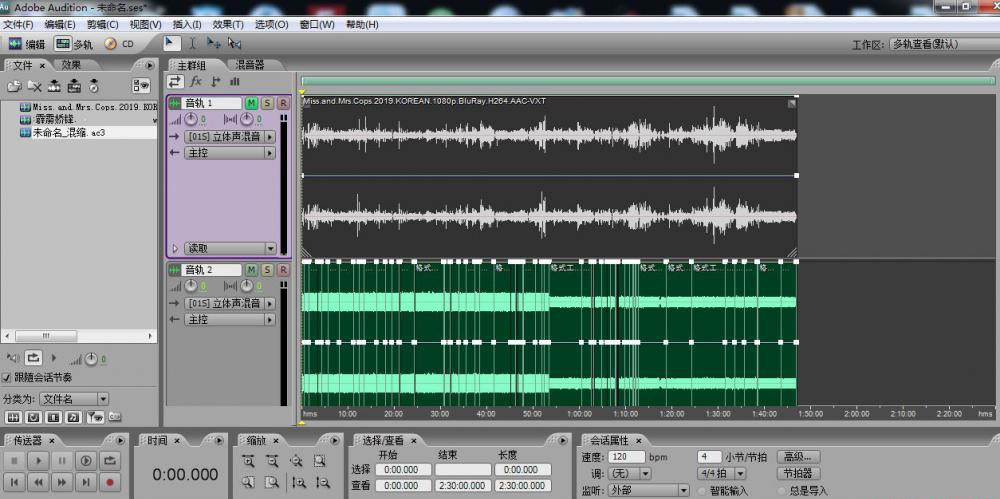
Task: Solo track 音轨 1
Action: pyautogui.click(x=267, y=103)
